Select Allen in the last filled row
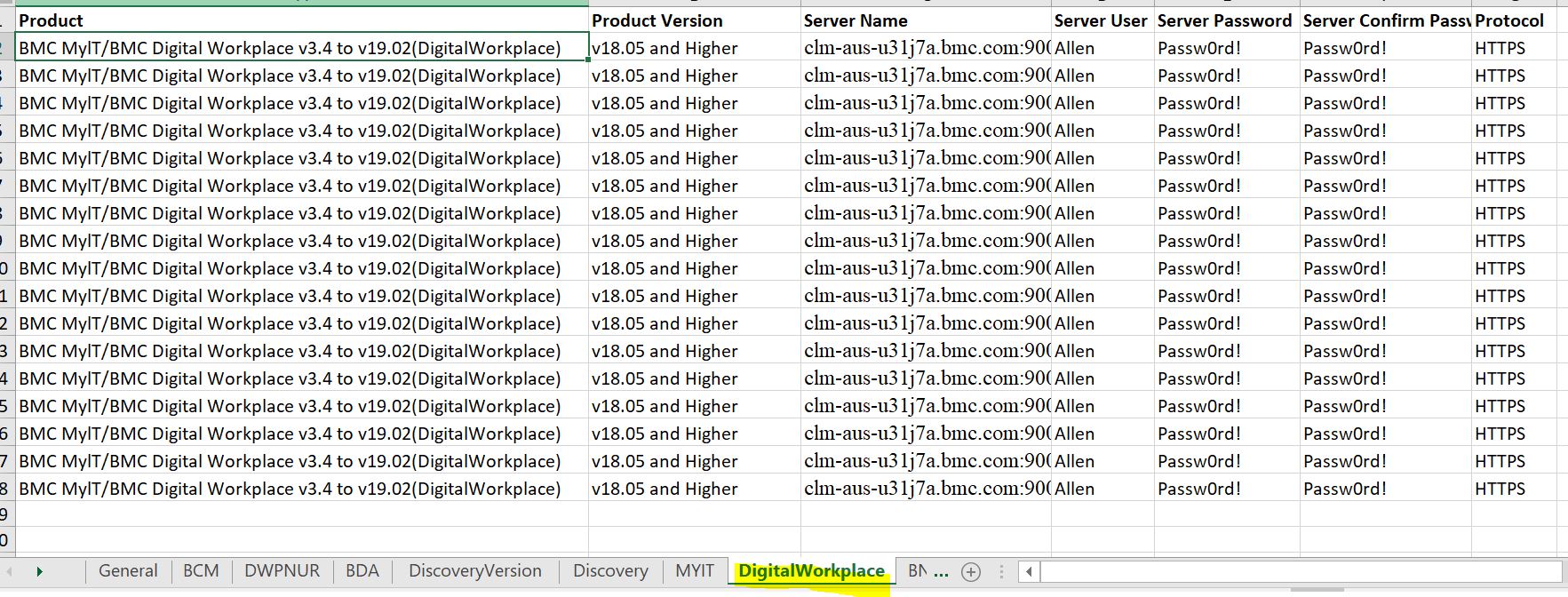The width and height of the screenshot is (1568, 597). [1102, 489]
